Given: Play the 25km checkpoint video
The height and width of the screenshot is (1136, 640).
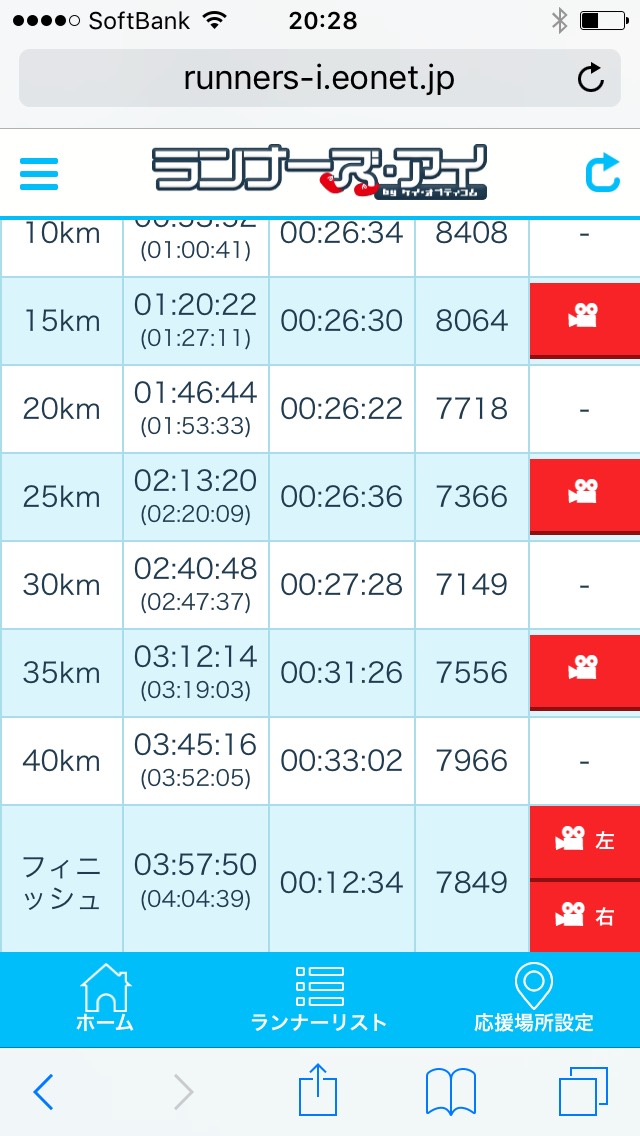Looking at the screenshot, I should pos(584,496).
